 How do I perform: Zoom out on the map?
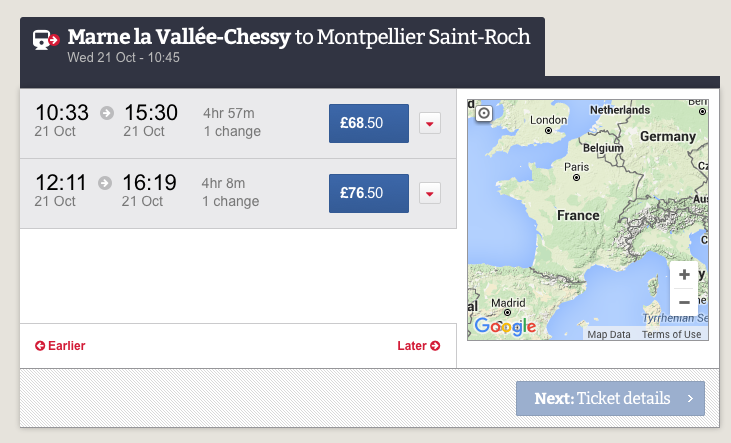click(684, 302)
